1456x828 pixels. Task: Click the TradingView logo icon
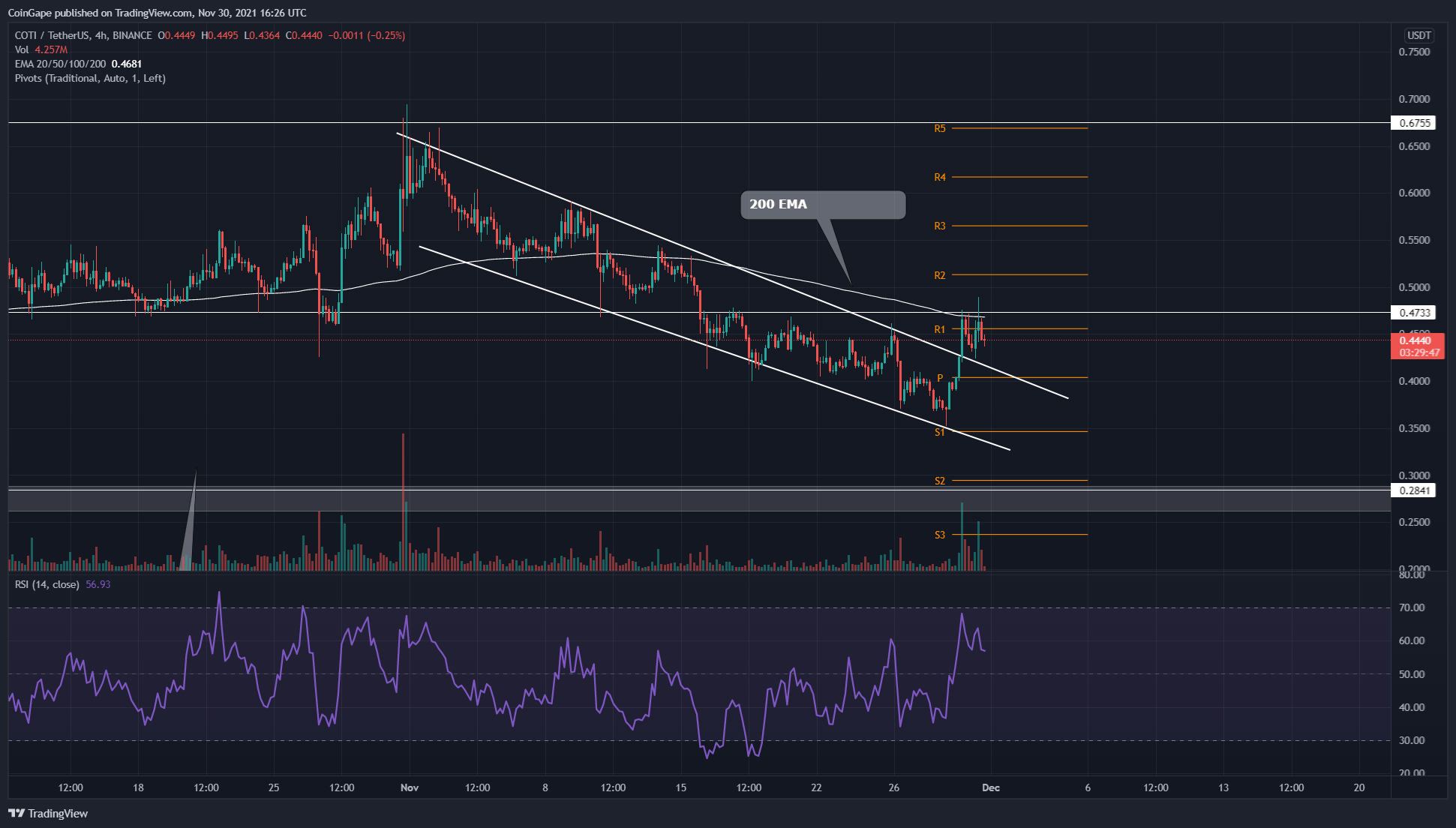[16, 813]
